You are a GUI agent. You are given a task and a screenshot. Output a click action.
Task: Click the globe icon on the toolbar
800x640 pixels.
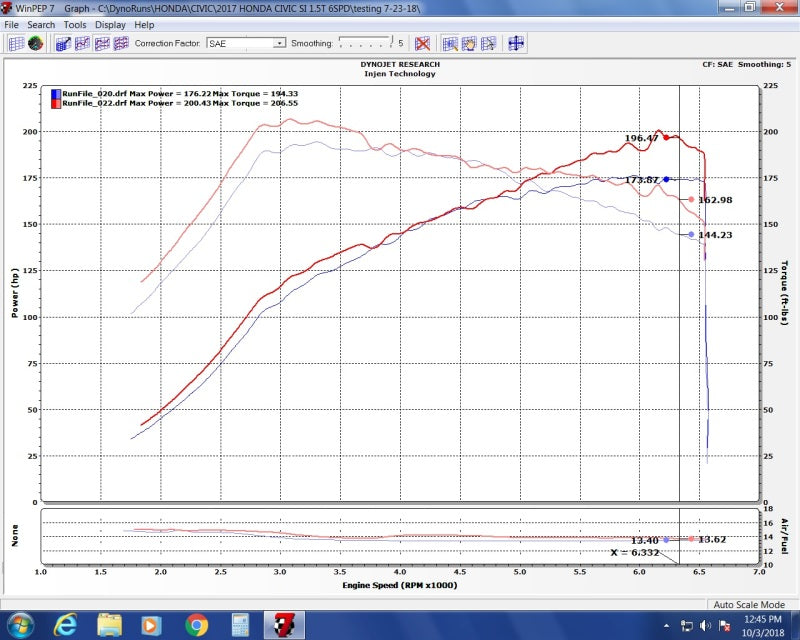pos(37,42)
